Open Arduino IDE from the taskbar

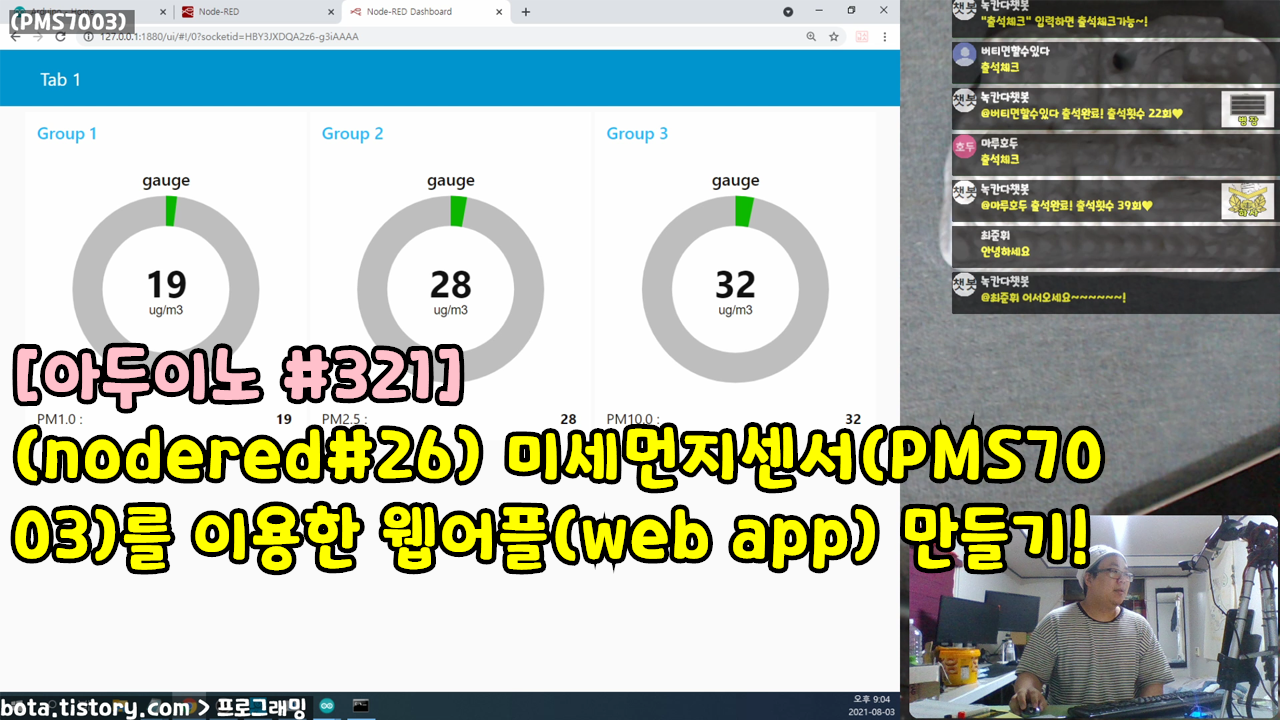coord(327,706)
